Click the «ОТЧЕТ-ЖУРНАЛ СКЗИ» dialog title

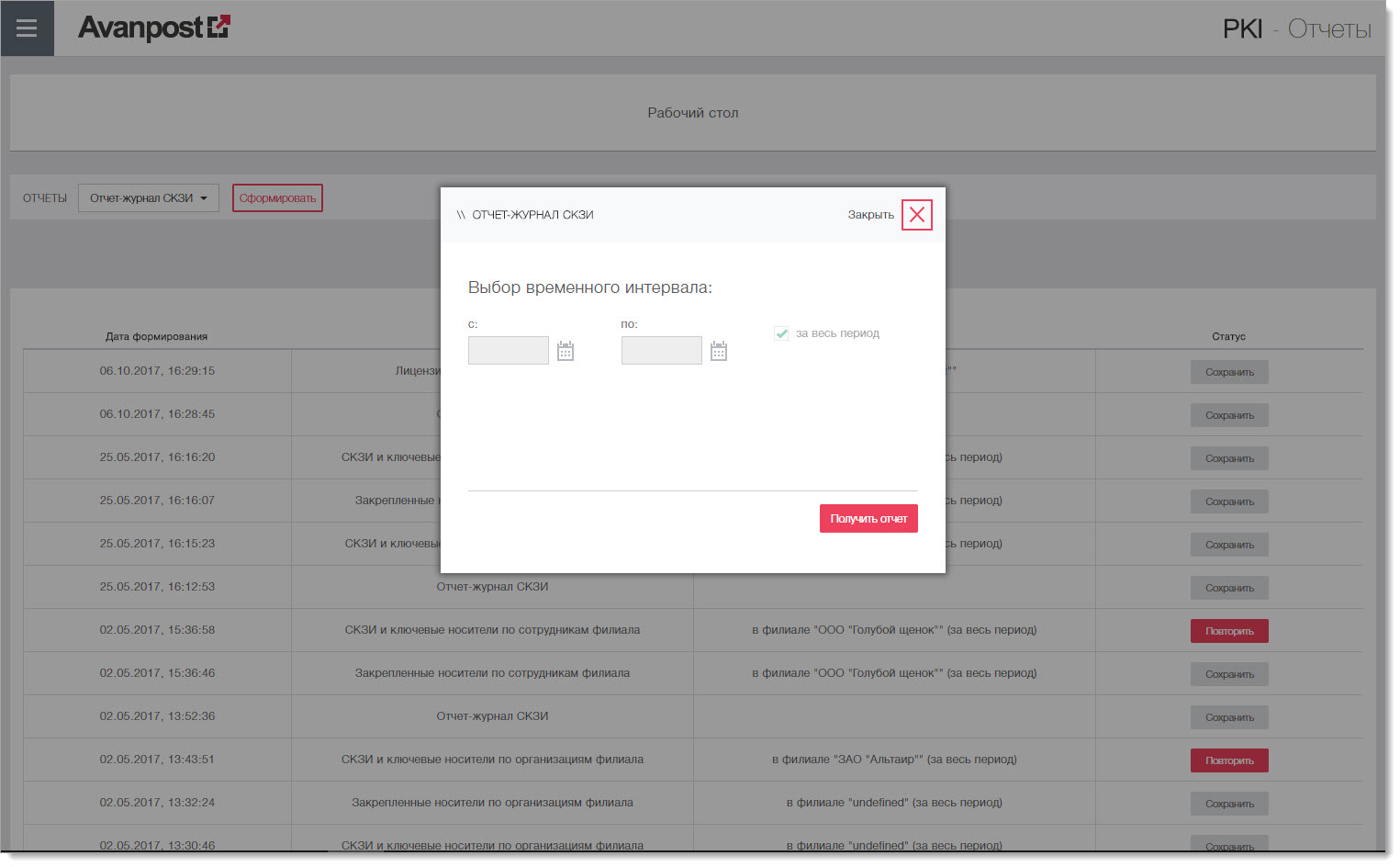tap(532, 215)
